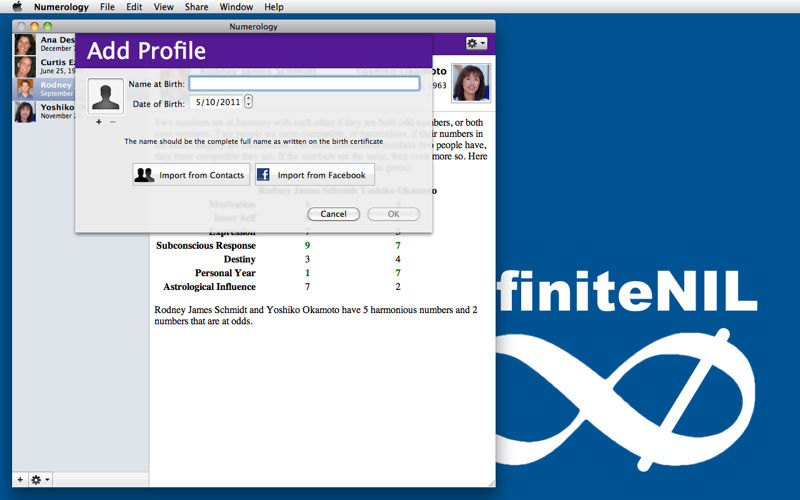The image size is (800, 500).
Task: Click the window resize grip corner
Action: pyautogui.click(x=491, y=483)
